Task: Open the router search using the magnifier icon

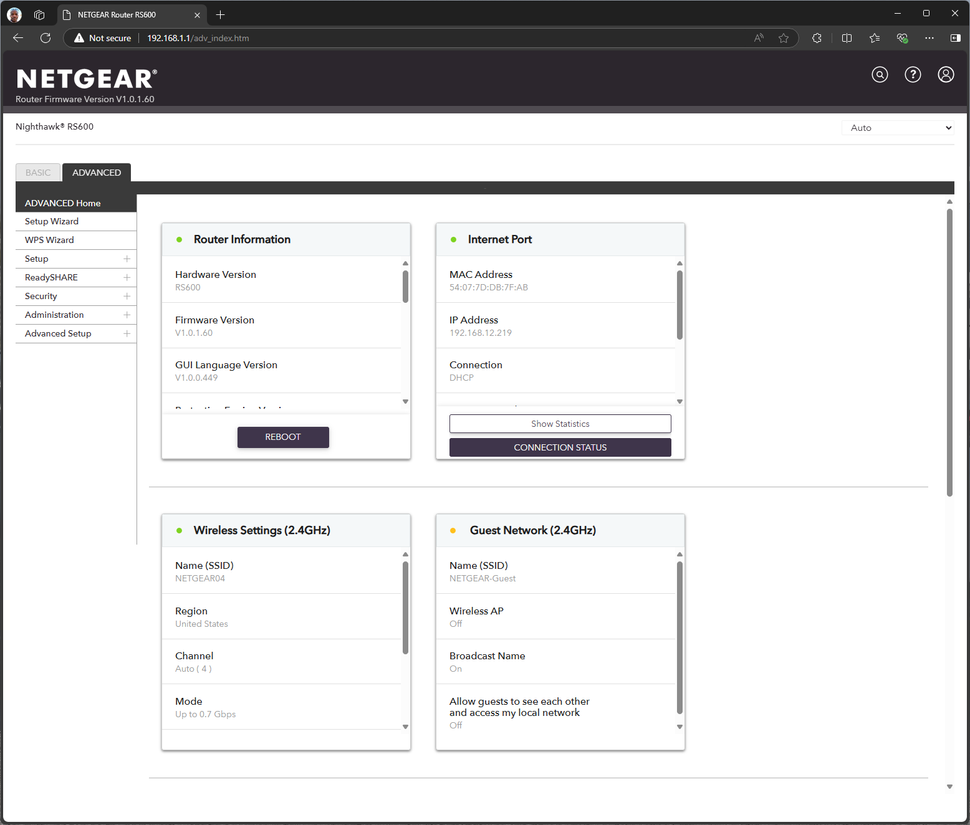Action: click(x=879, y=74)
